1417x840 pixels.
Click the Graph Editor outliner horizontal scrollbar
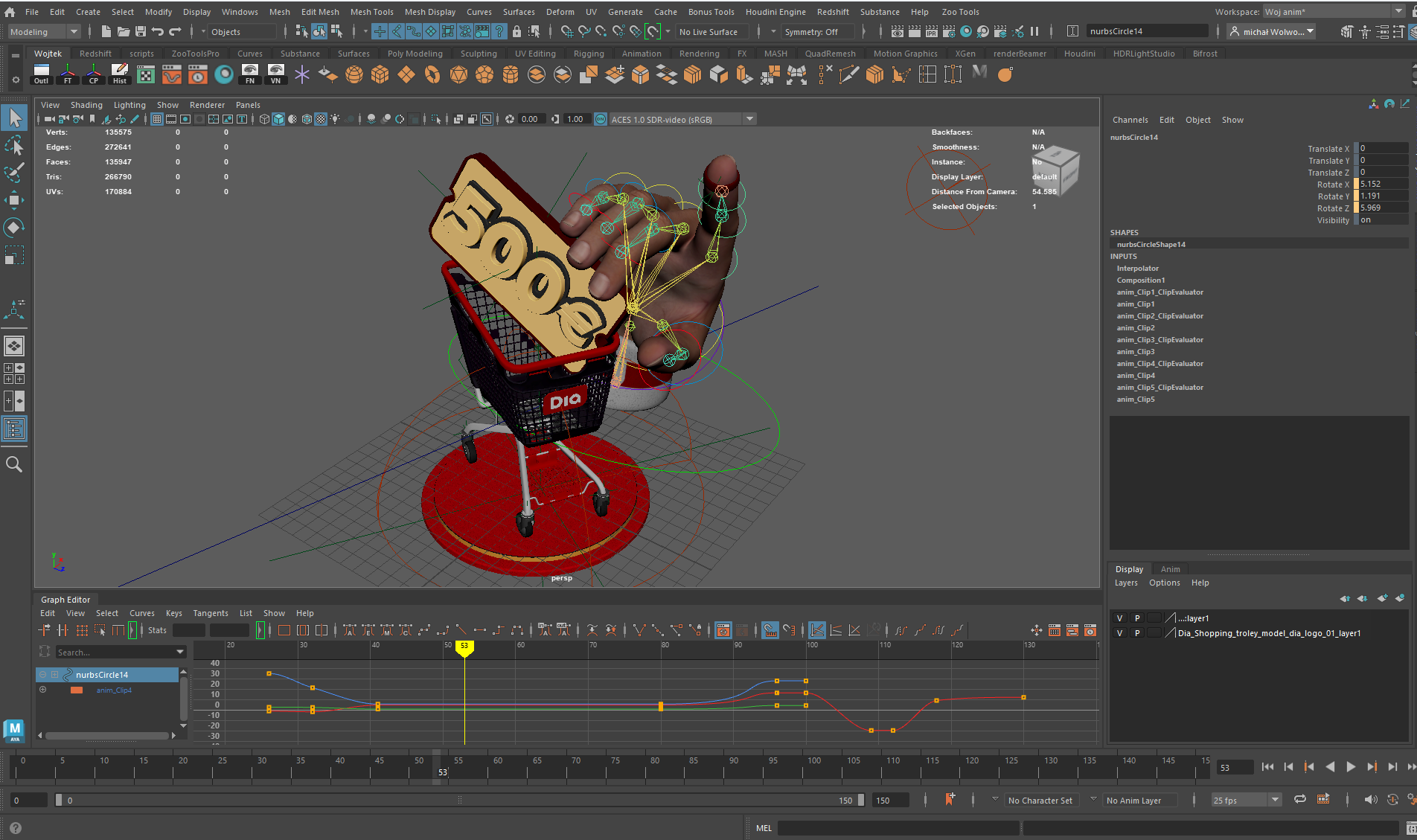(107, 735)
